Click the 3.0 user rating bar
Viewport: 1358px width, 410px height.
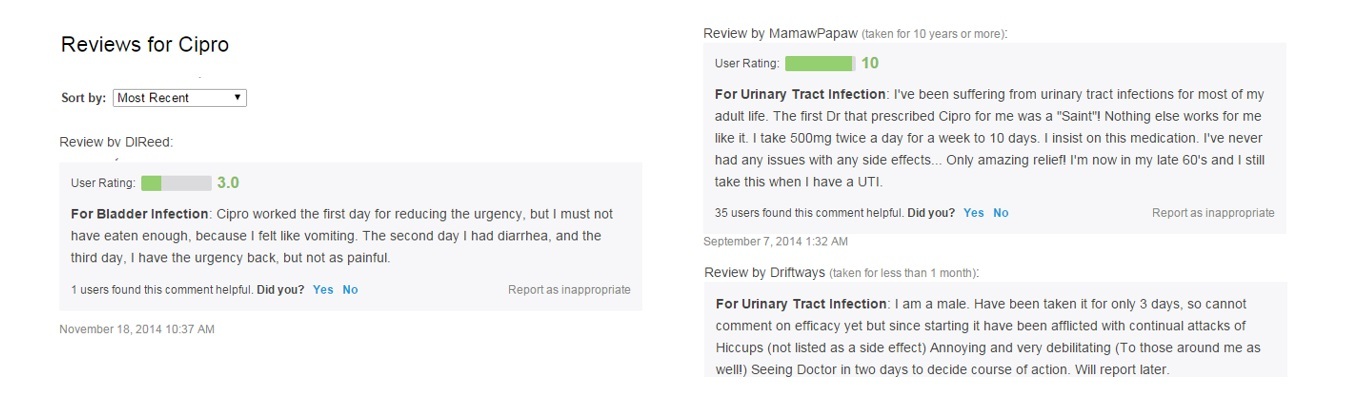pos(176,183)
